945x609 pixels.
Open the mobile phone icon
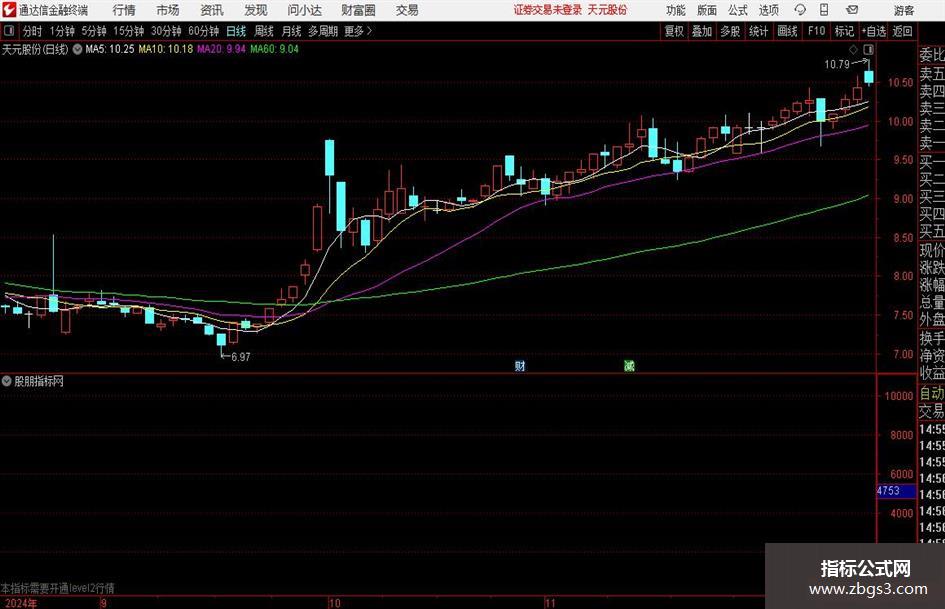click(x=824, y=10)
